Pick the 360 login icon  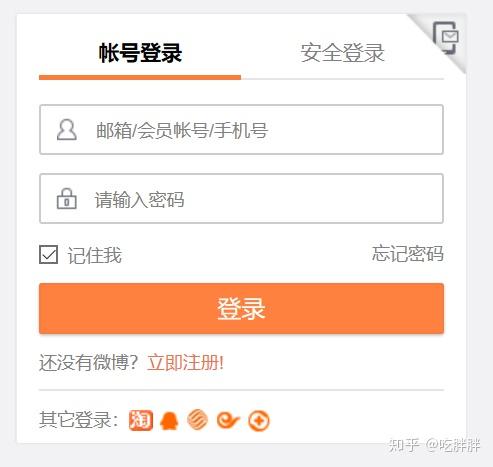(x=259, y=421)
